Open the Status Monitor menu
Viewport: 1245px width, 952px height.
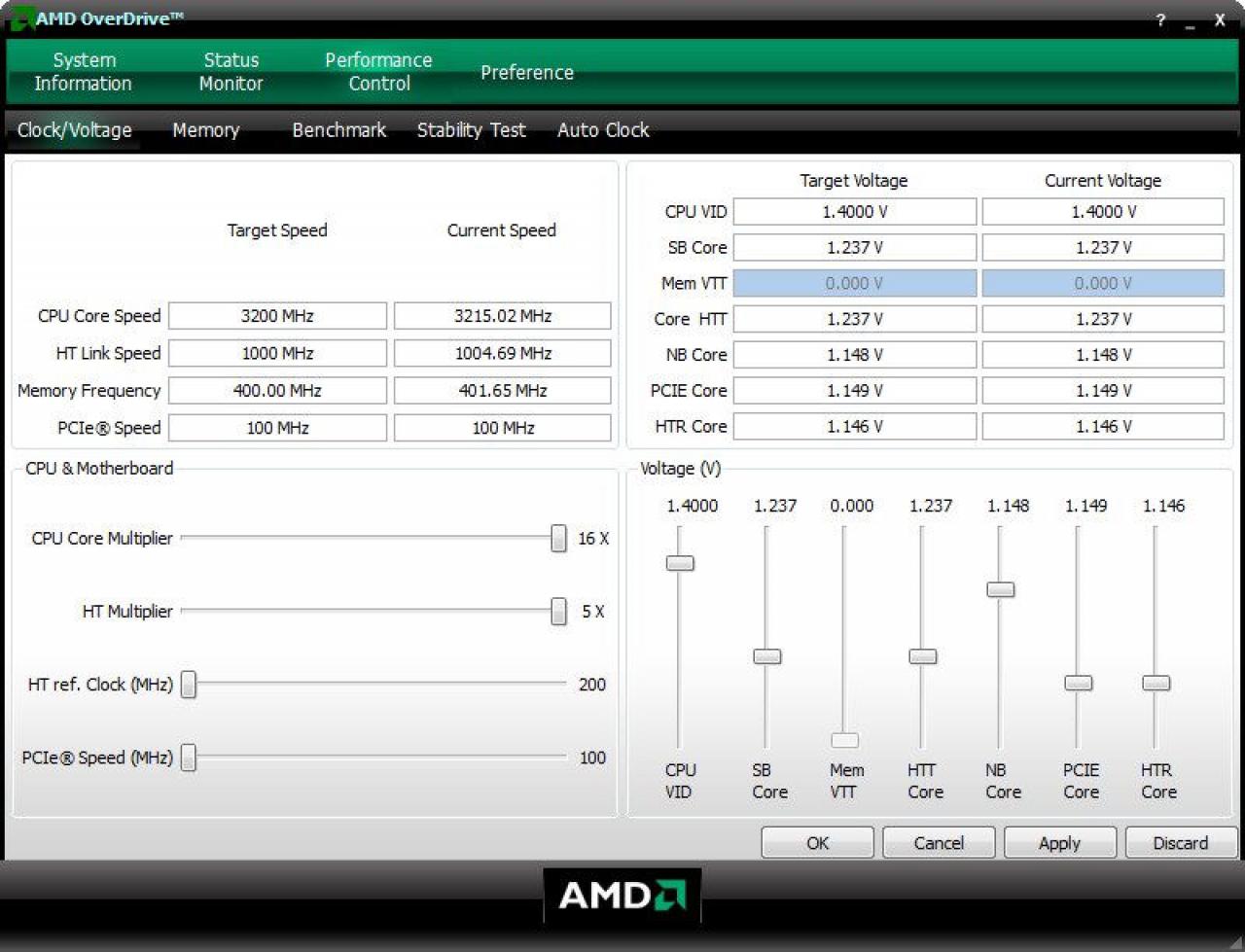click(231, 72)
